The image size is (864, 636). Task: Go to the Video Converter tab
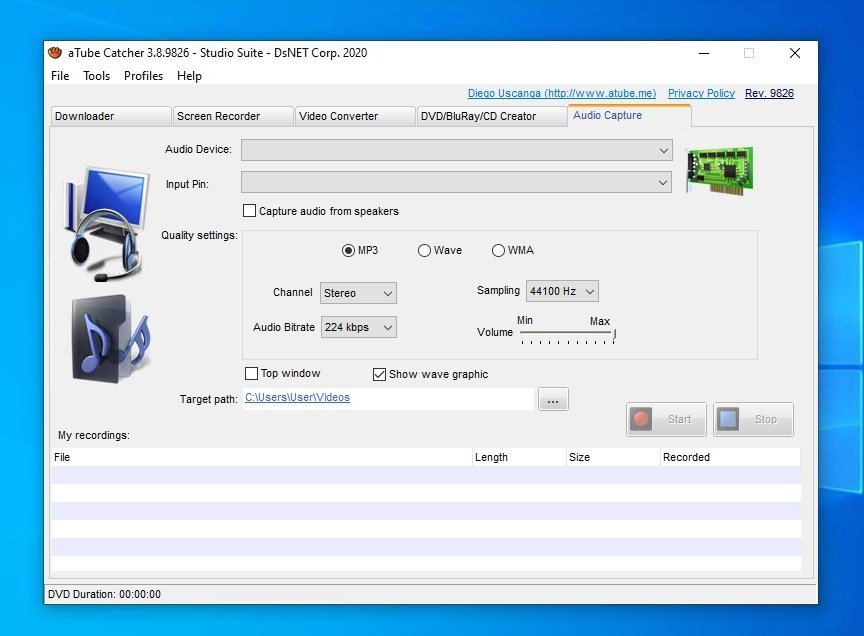[x=355, y=116]
